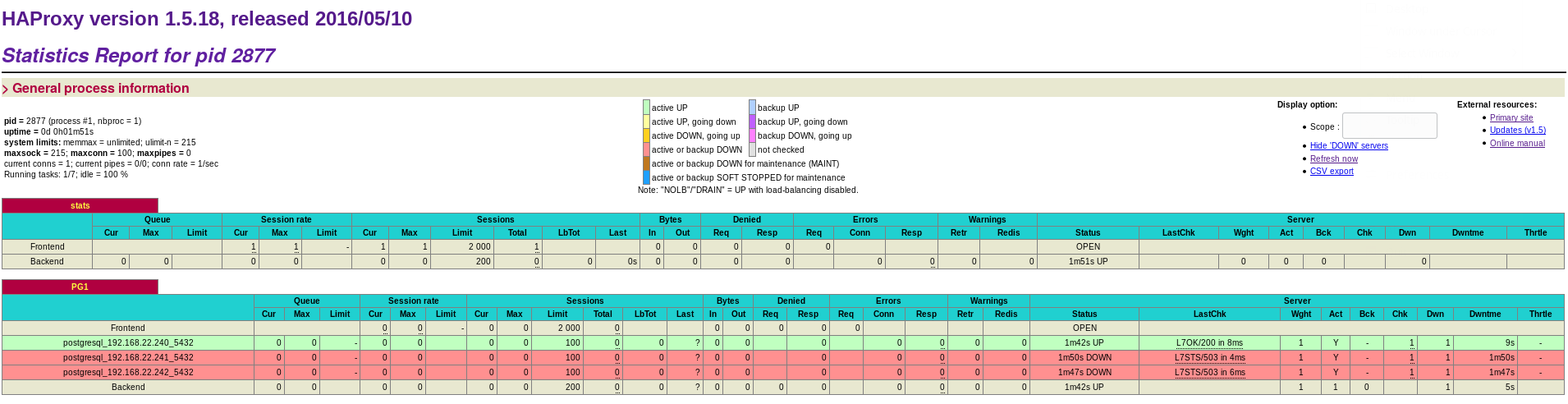Viewport: 1568px width, 404px height.
Task: Click the HAProxy version 1.5.18 title
Action: [207, 19]
